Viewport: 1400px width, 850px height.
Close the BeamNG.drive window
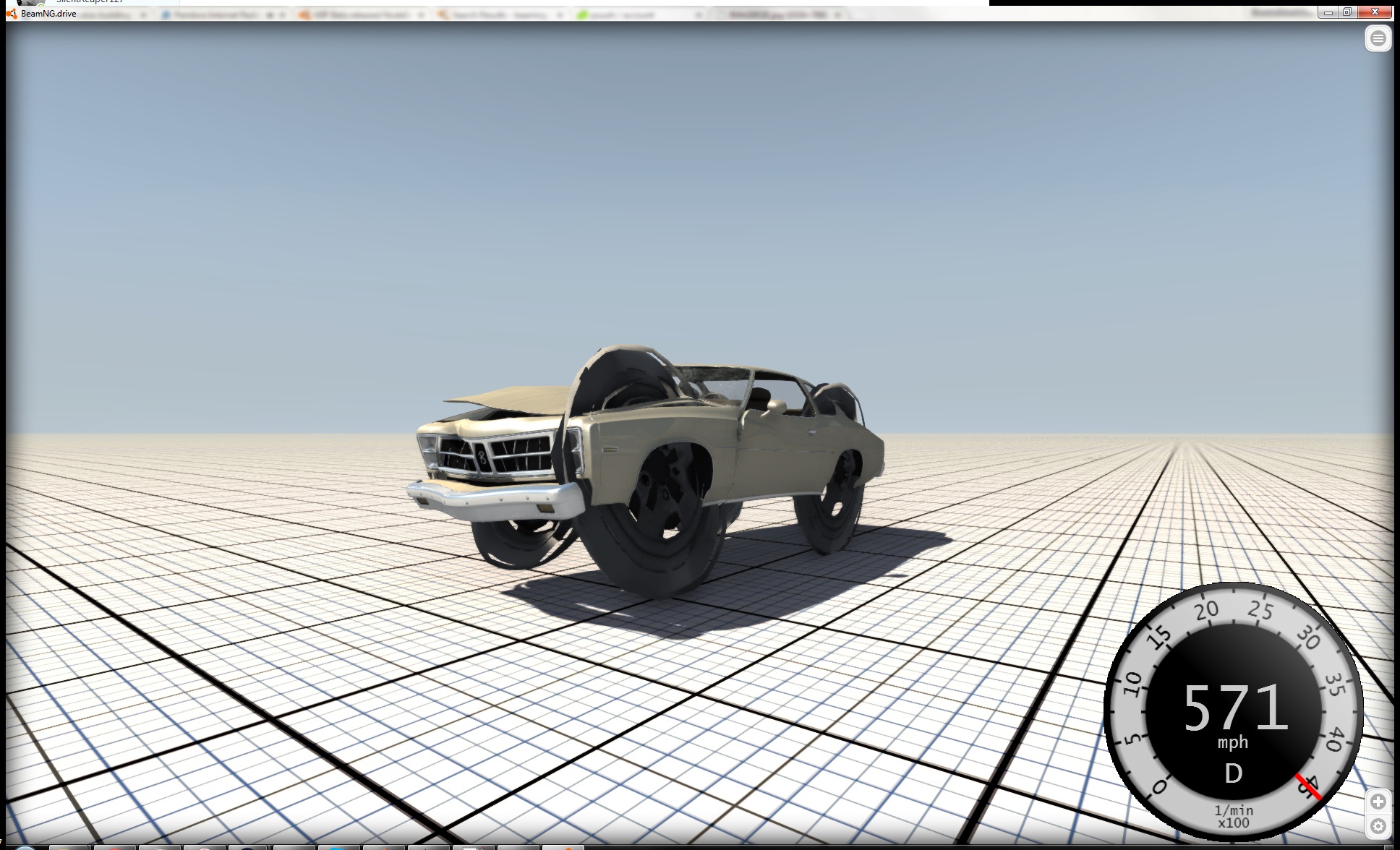click(x=1375, y=12)
